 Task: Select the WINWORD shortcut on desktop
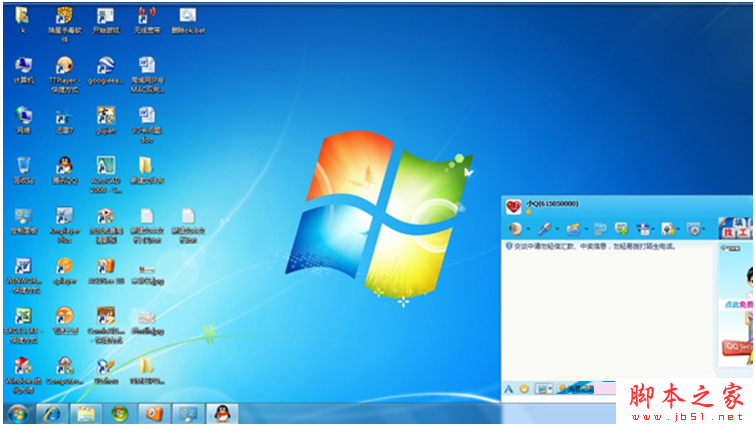coord(23,275)
